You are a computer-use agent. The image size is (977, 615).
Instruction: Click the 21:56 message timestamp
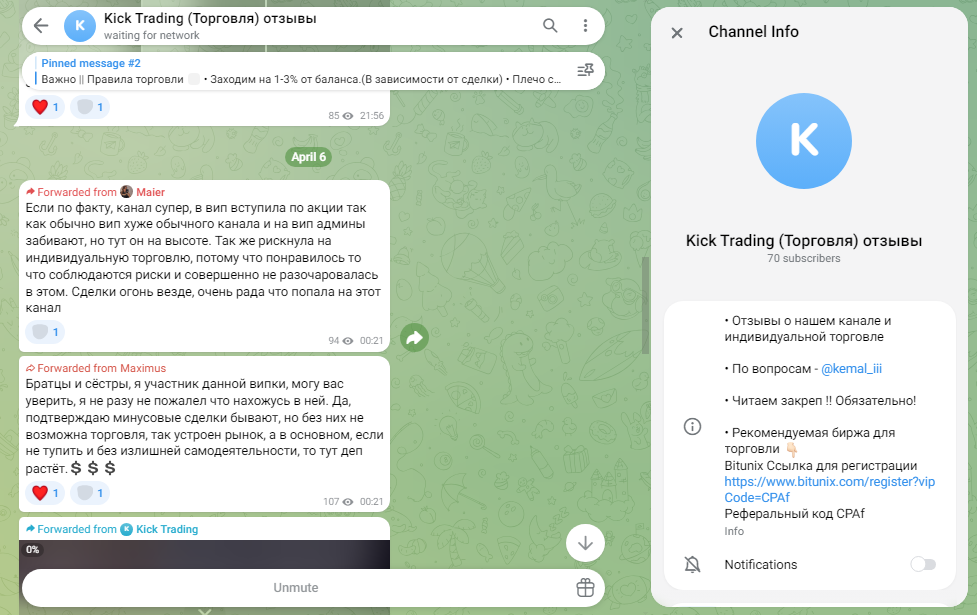coord(371,116)
